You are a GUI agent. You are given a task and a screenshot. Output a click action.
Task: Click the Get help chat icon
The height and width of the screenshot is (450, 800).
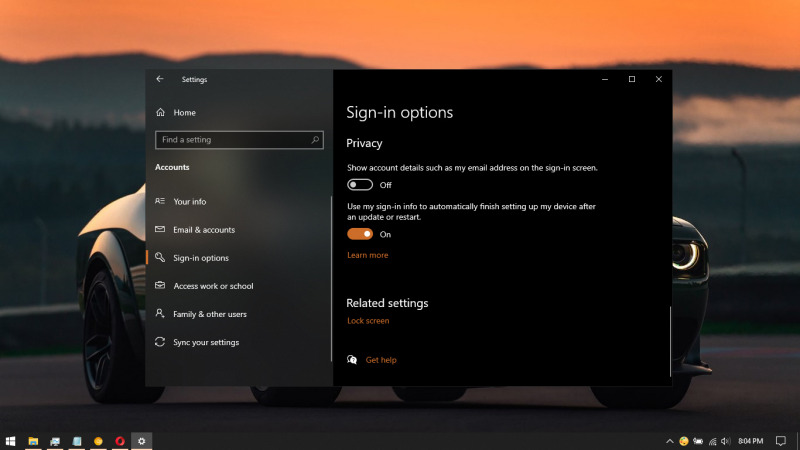point(352,360)
